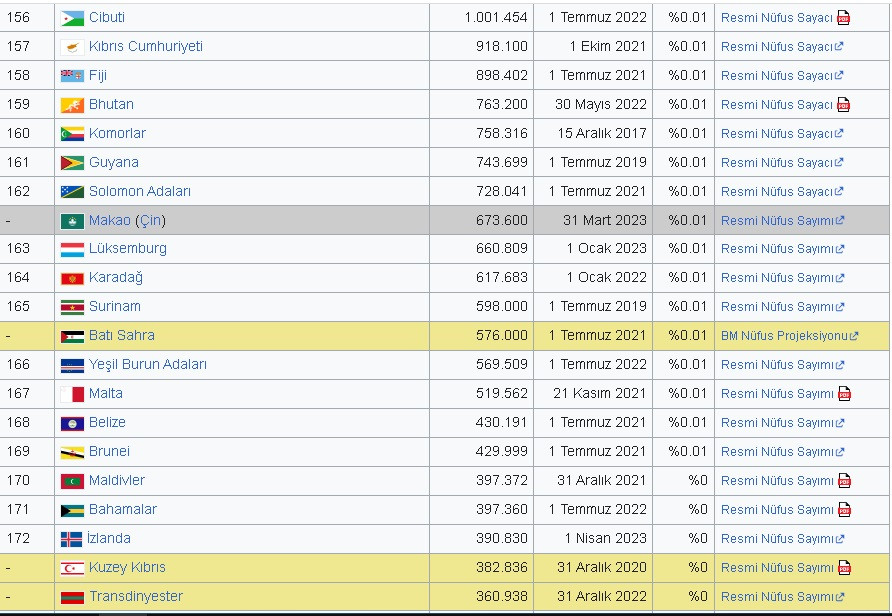Open the Yeşil Burun Adaları link

tap(147, 365)
